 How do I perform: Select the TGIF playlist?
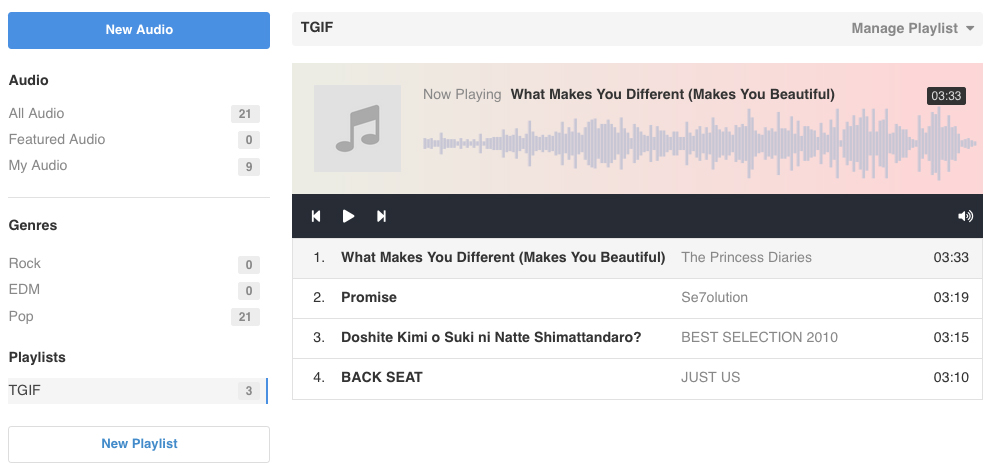click(x=138, y=391)
